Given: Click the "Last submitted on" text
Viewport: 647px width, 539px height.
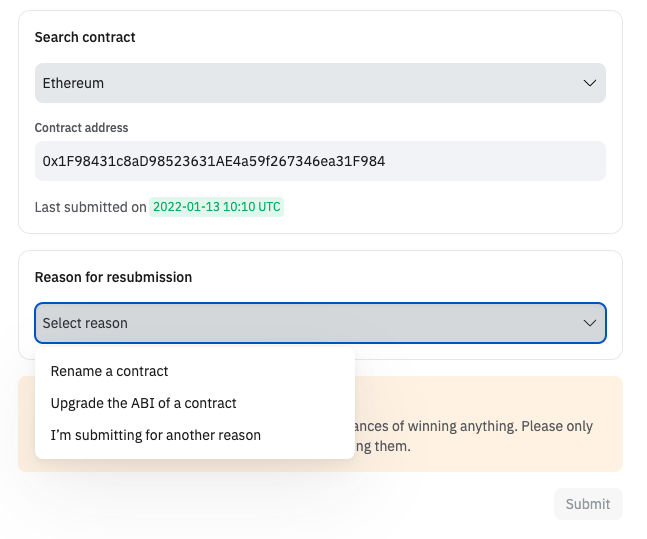Looking at the screenshot, I should (90, 207).
